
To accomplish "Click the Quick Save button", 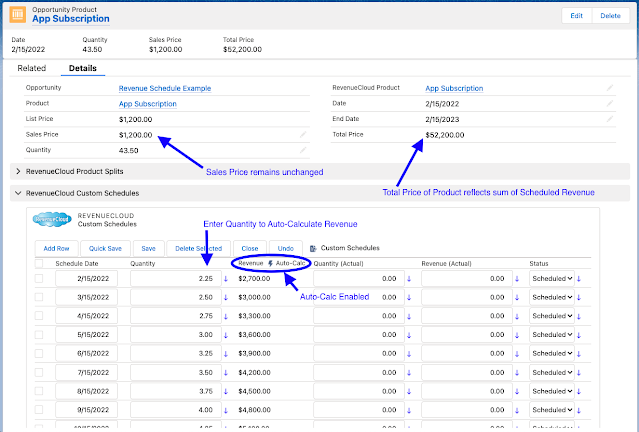I will tap(105, 248).
